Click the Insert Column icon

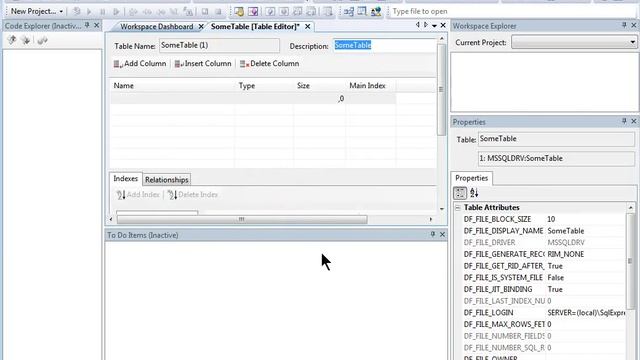(179, 64)
